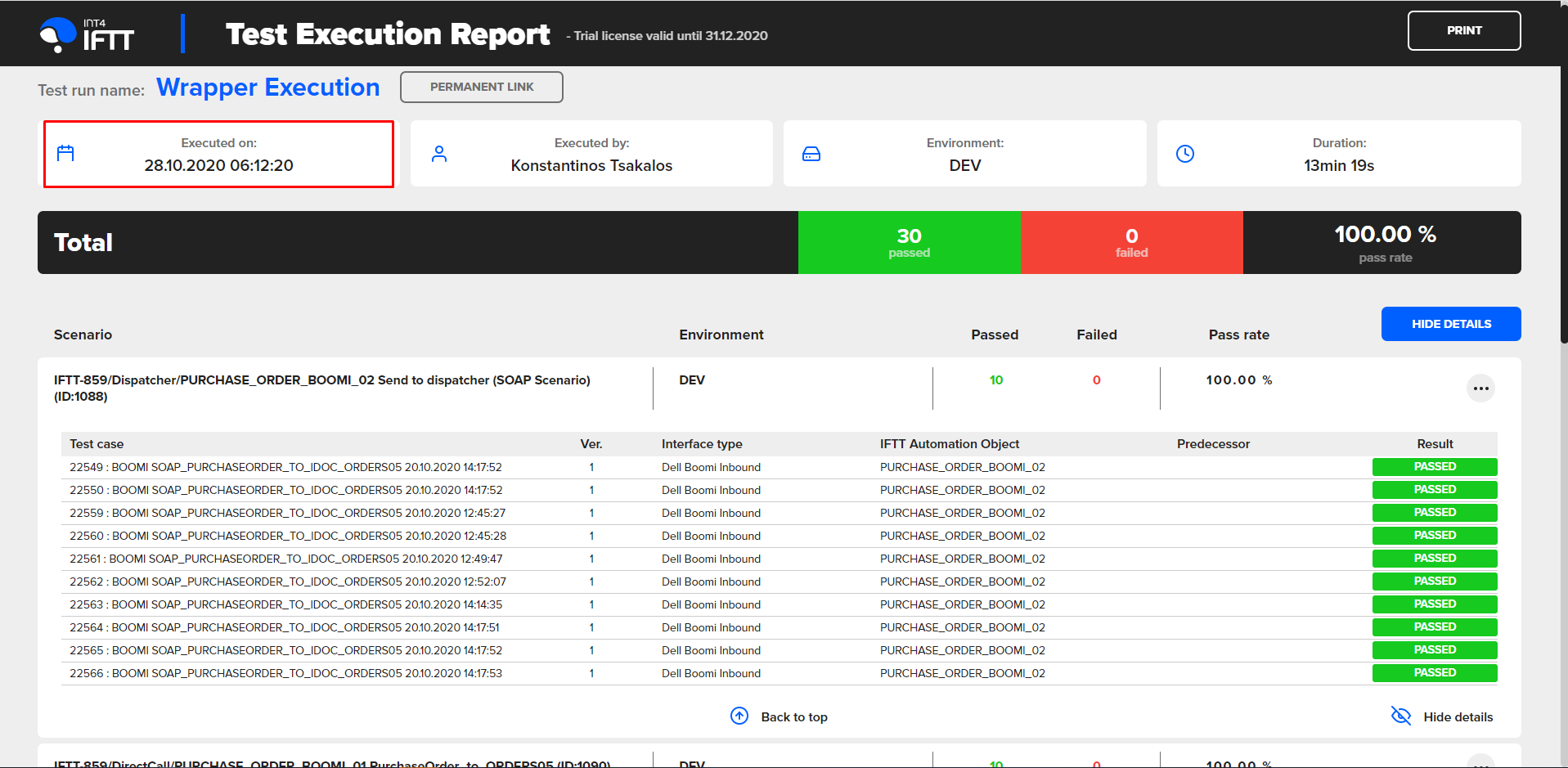Screen dimensions: 1568x768
Task: Click the Back to top link
Action: [x=793, y=717]
